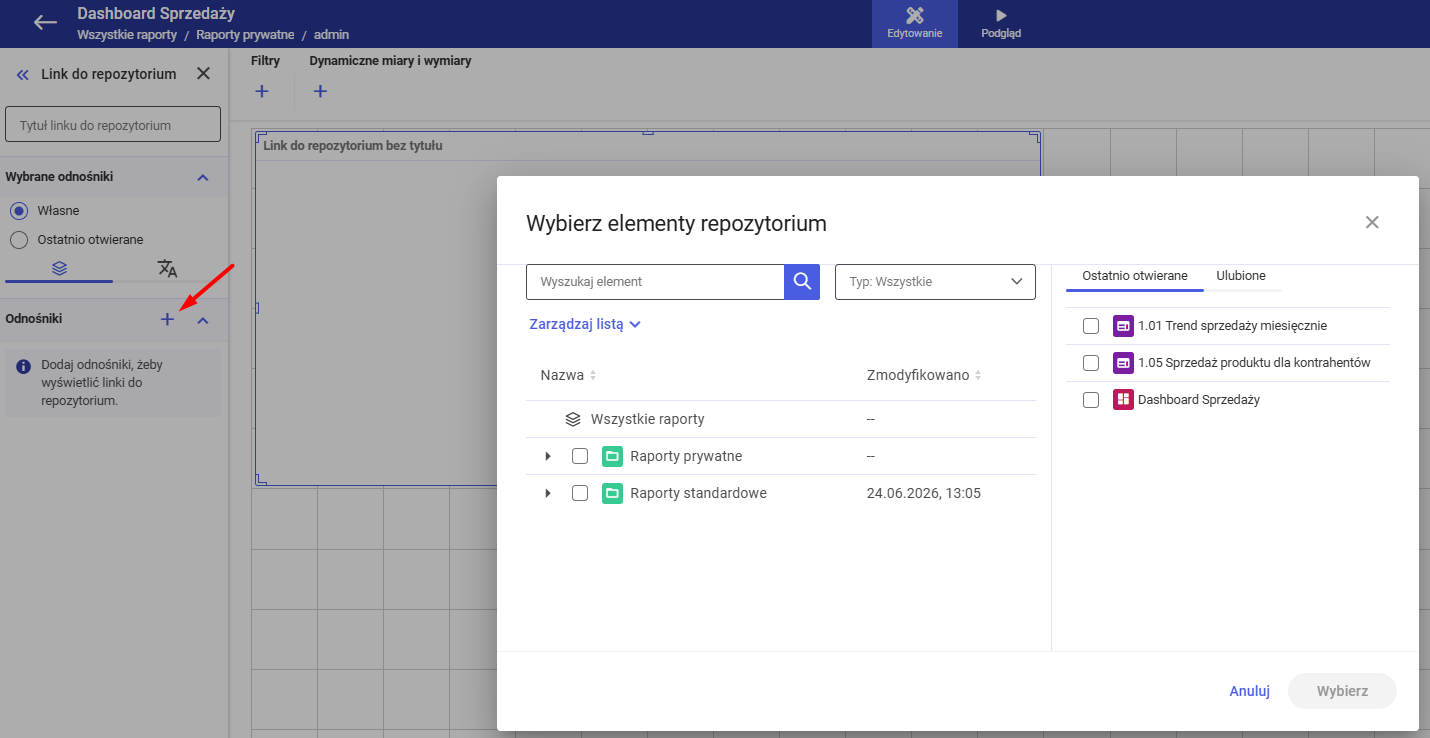
Task: Click Raporty prywatne in the breadcrumb
Action: [245, 35]
